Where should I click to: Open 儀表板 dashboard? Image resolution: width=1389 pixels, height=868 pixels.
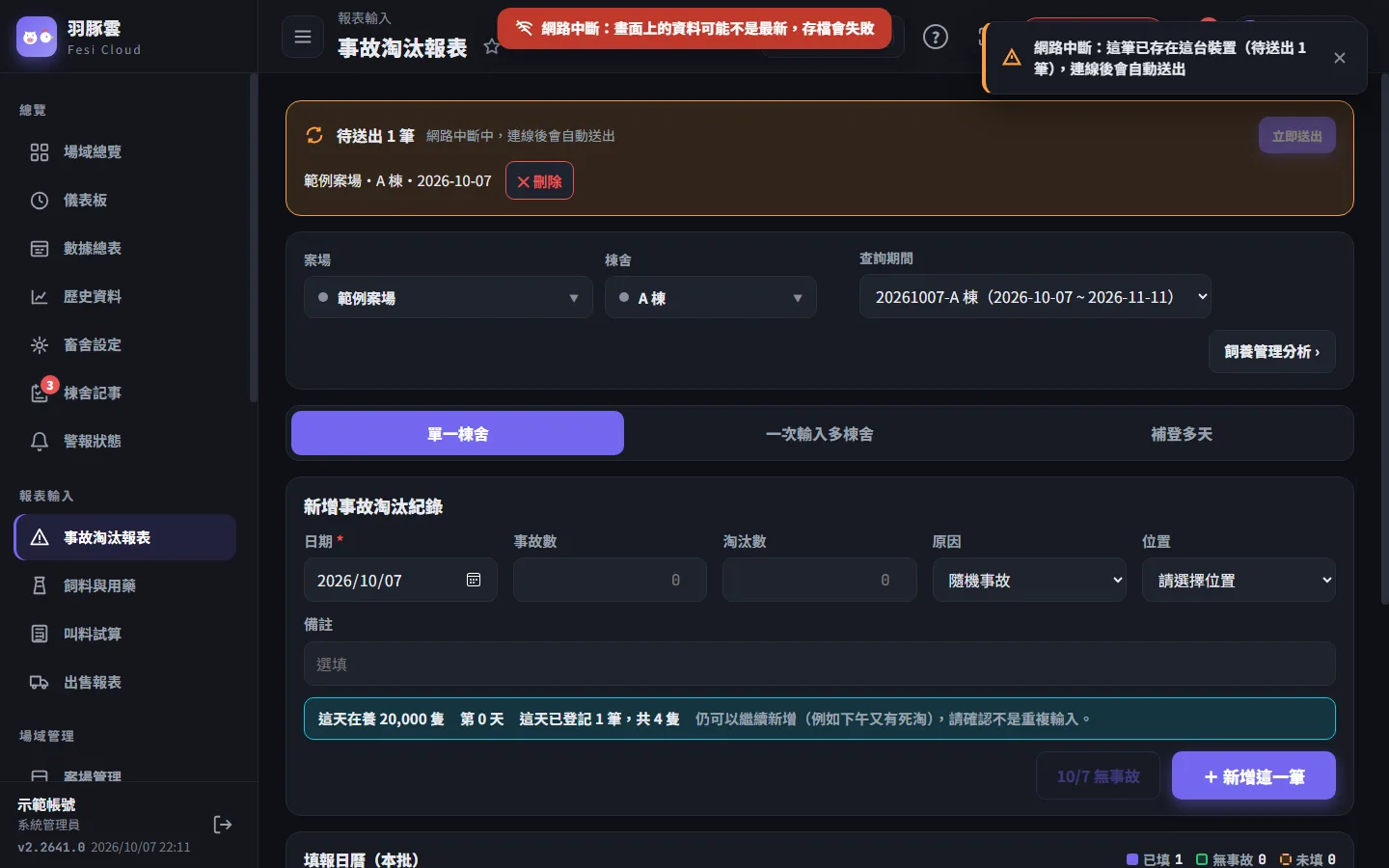125,201
